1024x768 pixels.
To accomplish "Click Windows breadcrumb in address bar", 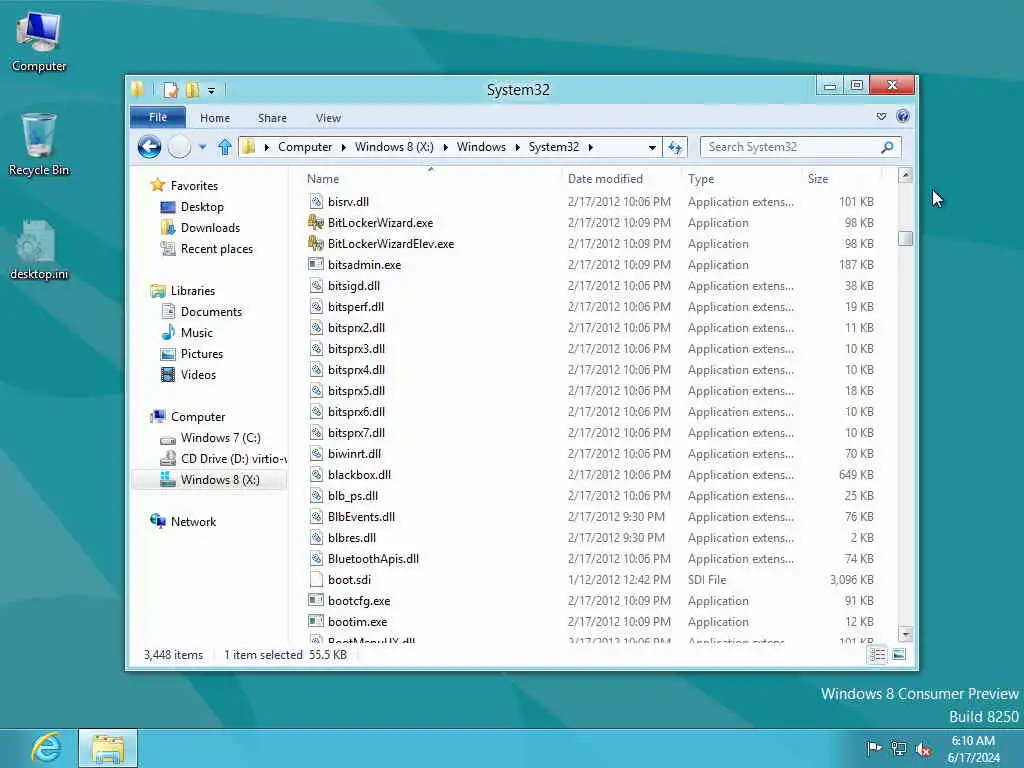I will pos(481,147).
